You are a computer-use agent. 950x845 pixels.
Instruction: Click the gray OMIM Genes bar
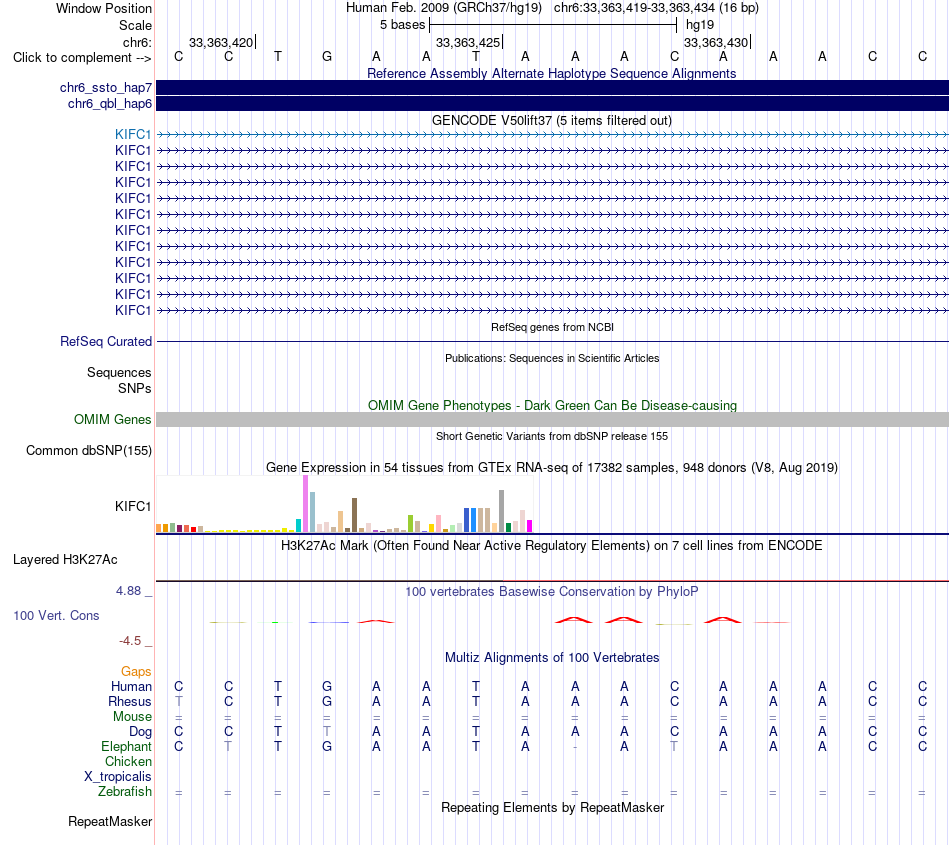pos(552,419)
